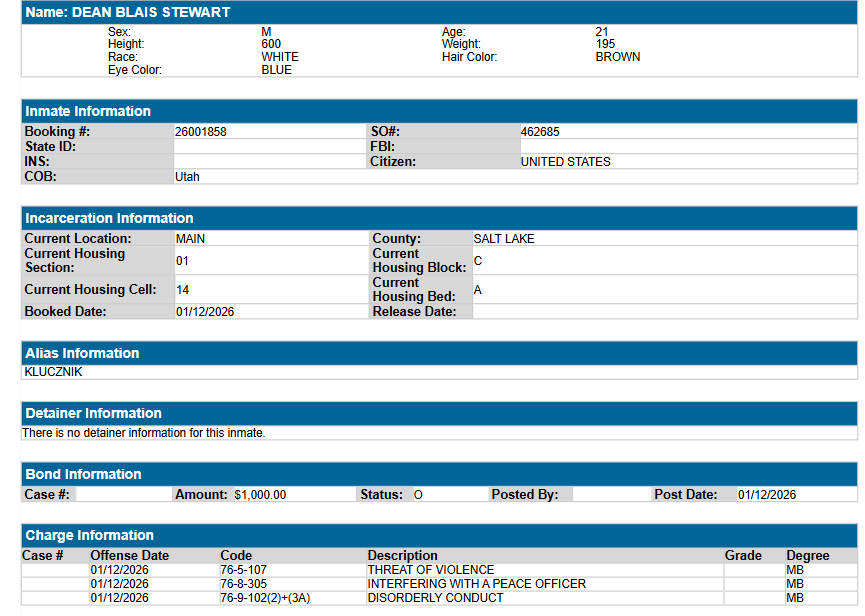
Task: Click the Inmate Information section header
Action: point(88,111)
